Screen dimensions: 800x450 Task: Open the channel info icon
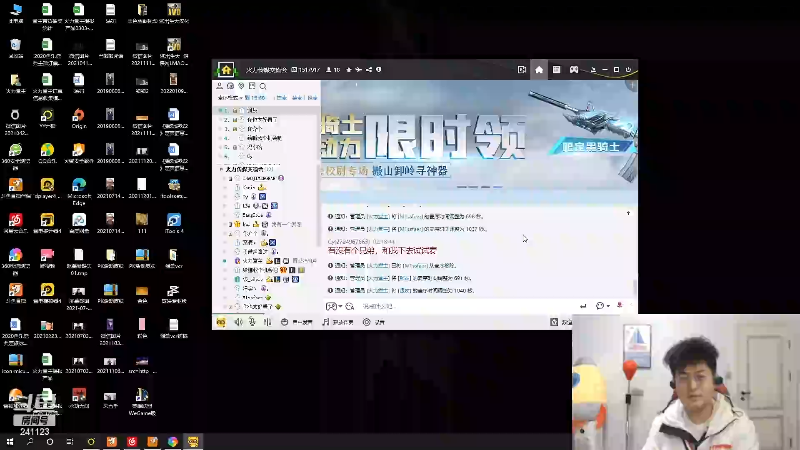379,70
